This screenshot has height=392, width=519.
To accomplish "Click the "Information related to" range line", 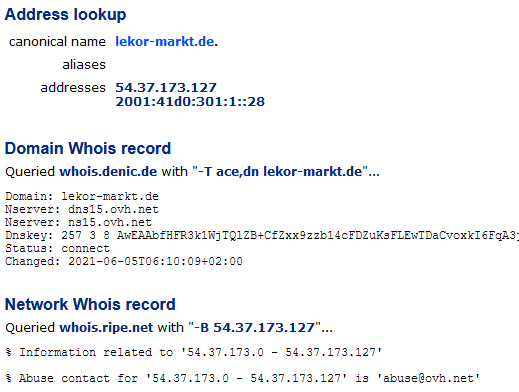I will coord(194,352).
